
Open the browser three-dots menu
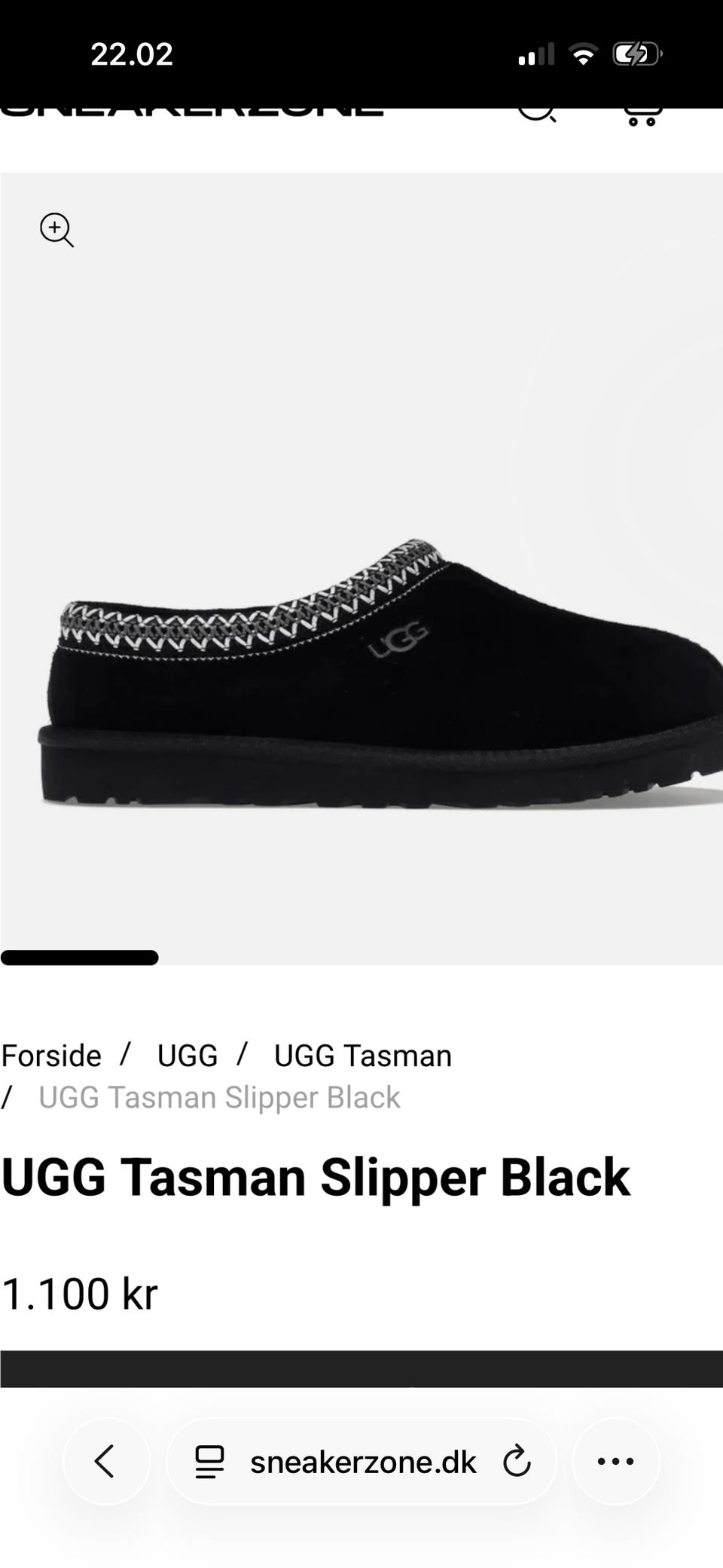coord(615,1461)
